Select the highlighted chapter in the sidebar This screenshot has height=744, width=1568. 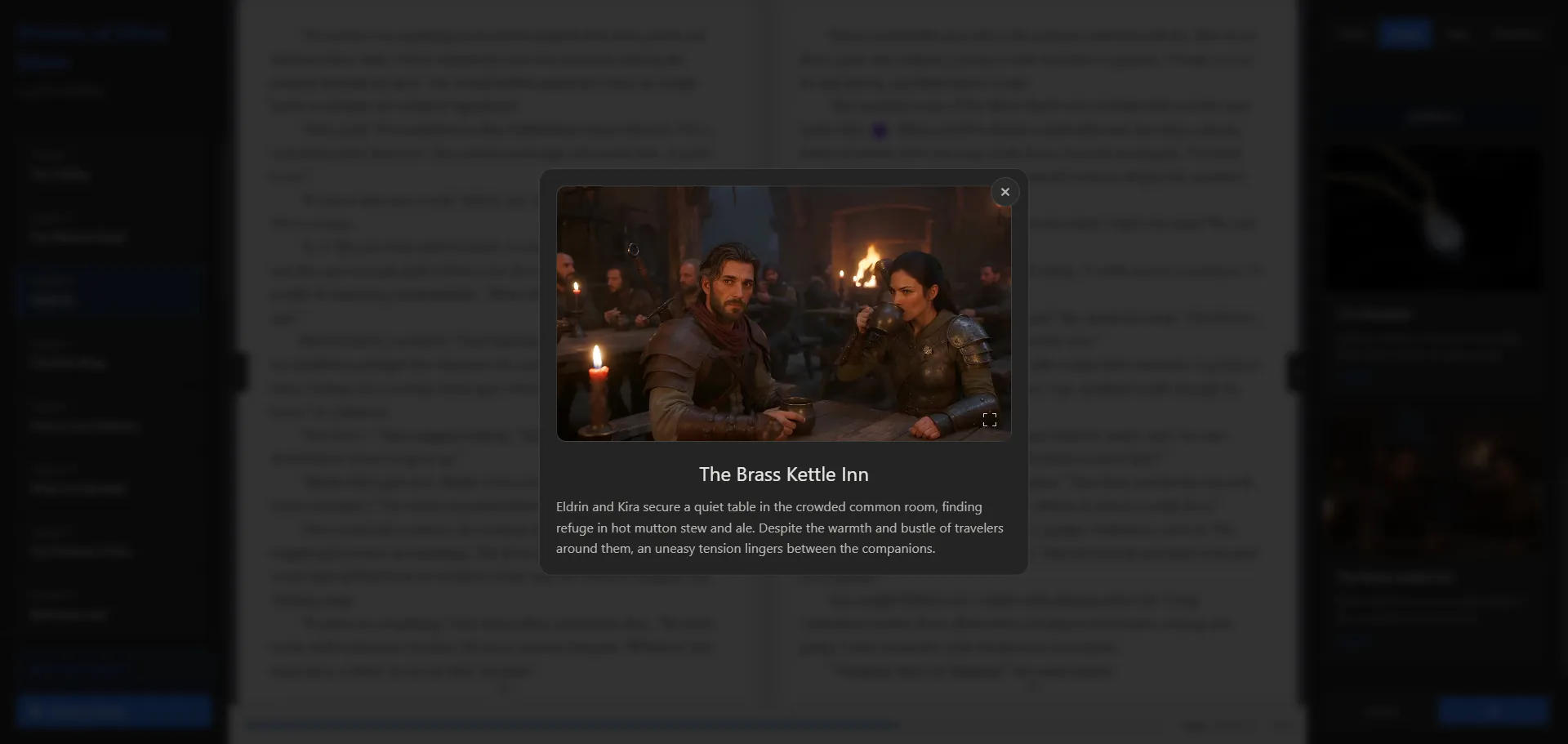106,291
